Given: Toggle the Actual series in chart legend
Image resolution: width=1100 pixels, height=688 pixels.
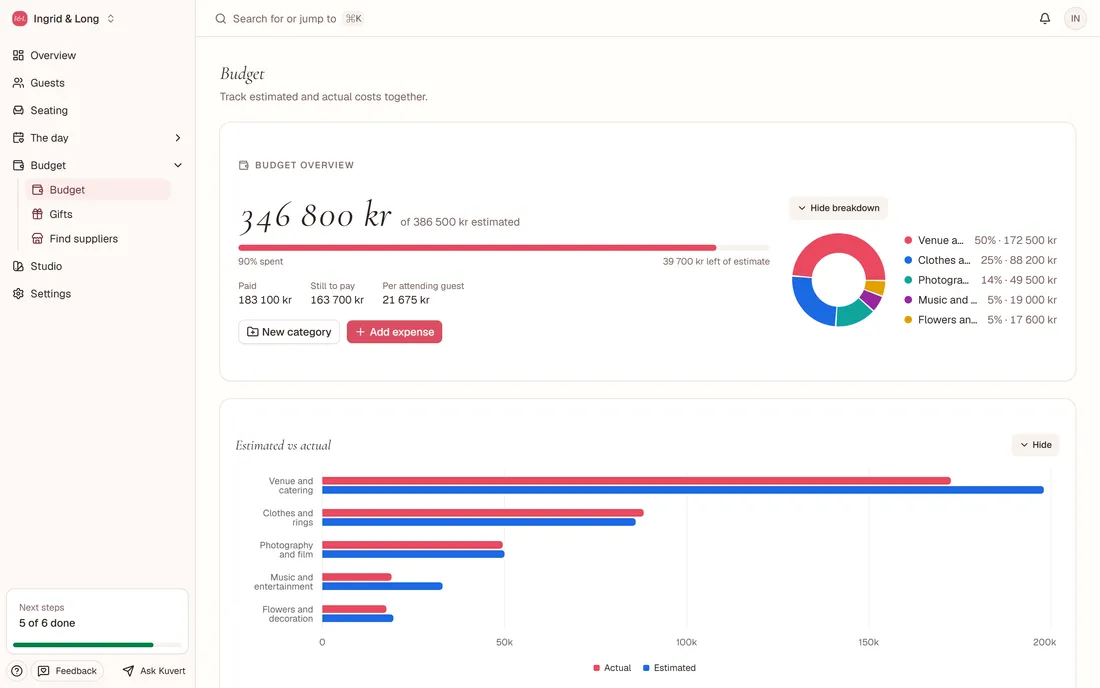Looking at the screenshot, I should (x=612, y=668).
